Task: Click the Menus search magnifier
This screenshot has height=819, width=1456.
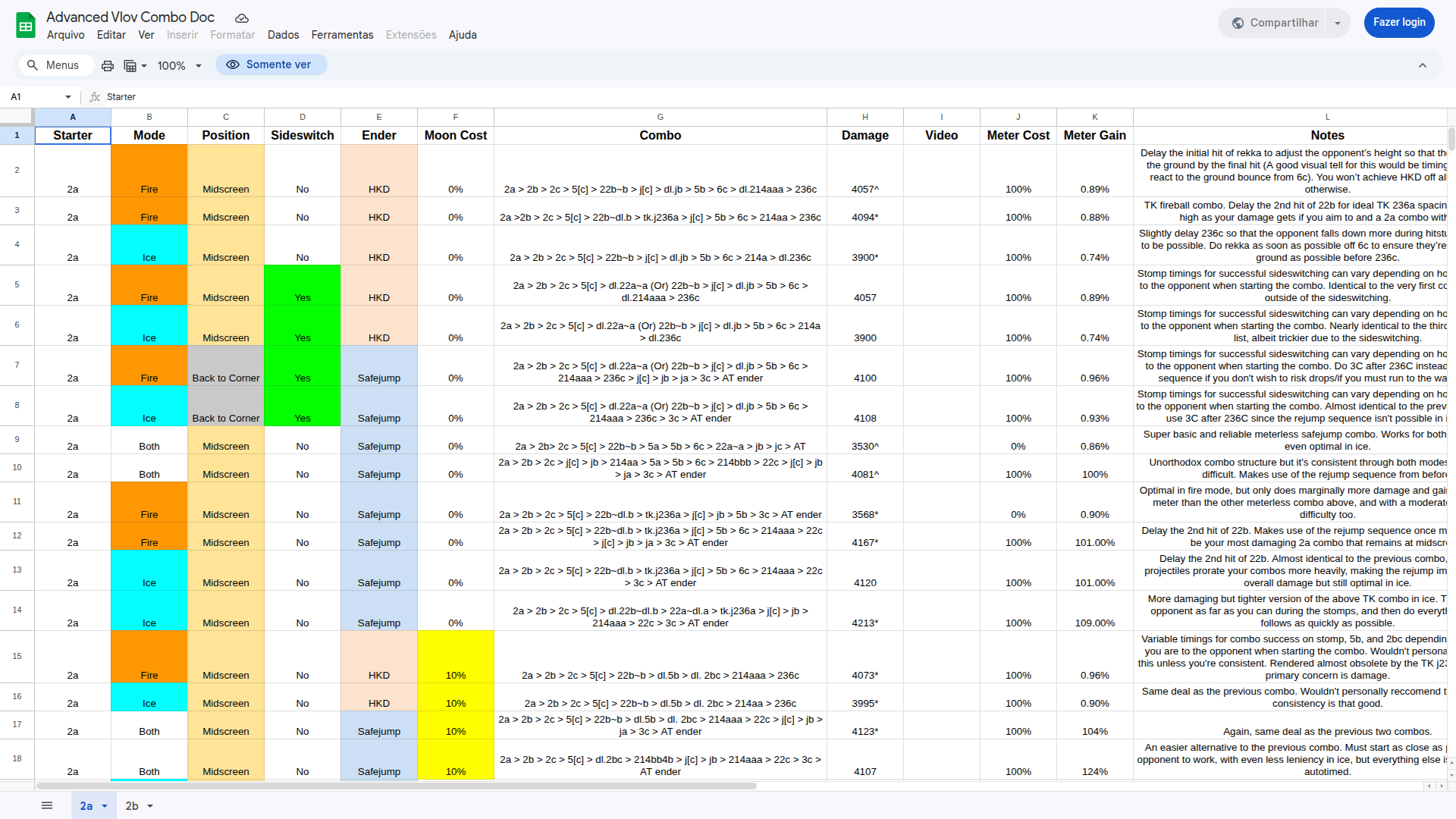Action: [33, 65]
